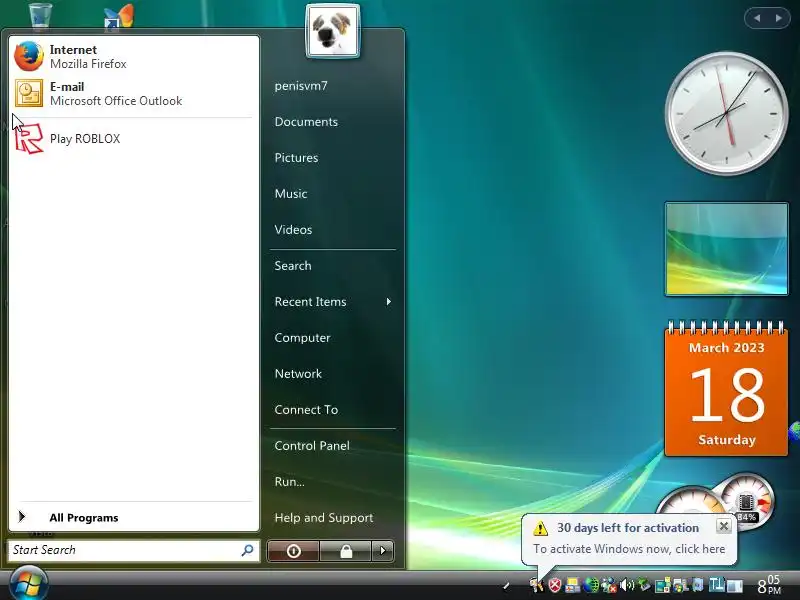
Task: Open Music from the Start menu
Action: [291, 194]
